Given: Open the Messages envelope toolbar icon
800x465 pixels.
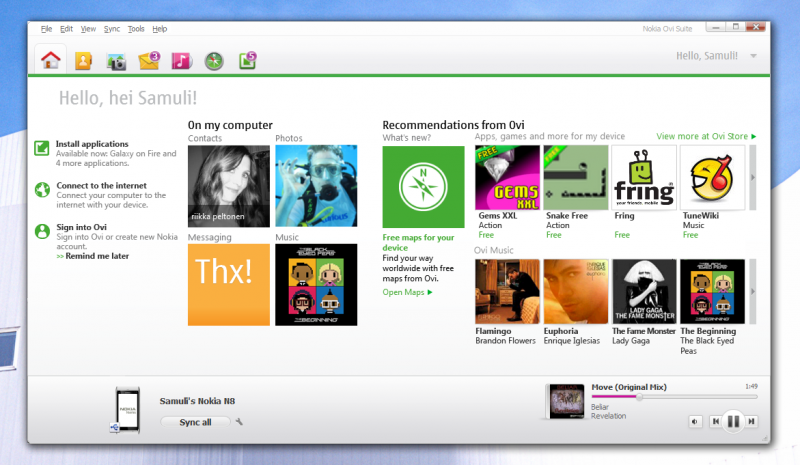Looking at the screenshot, I should pyautogui.click(x=149, y=61).
